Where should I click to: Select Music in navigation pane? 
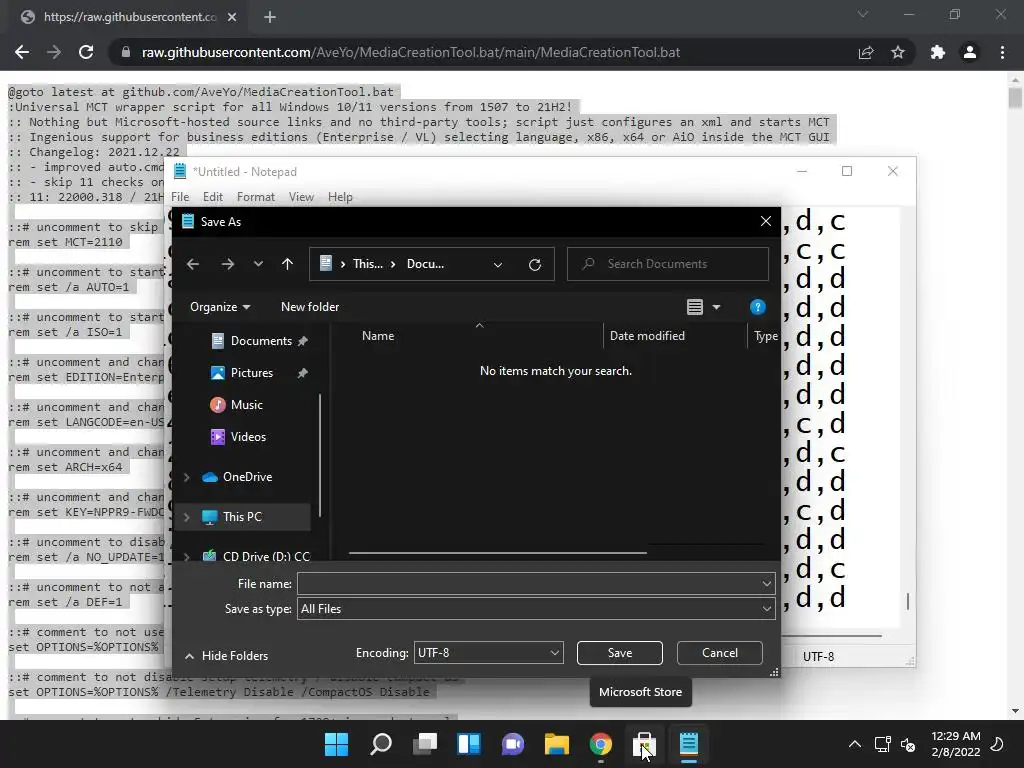tap(246, 405)
